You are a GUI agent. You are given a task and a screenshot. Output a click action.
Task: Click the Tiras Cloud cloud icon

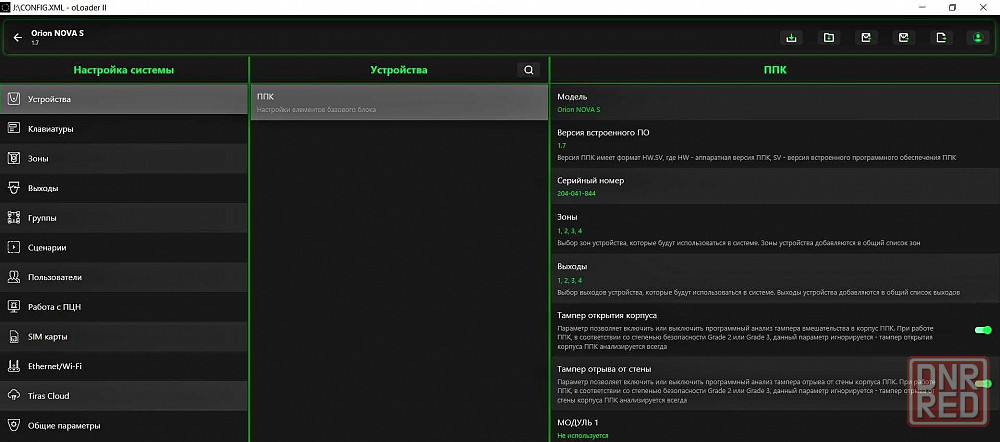pyautogui.click(x=14, y=395)
